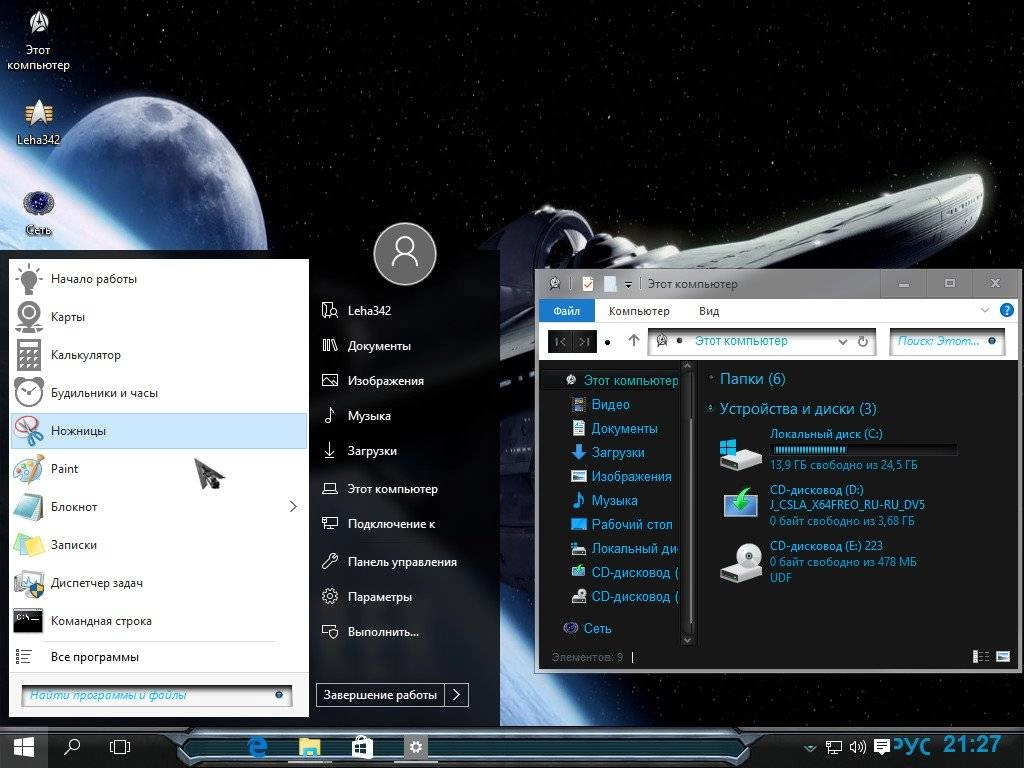
Task: Go up one folder level arrow
Action: click(633, 341)
